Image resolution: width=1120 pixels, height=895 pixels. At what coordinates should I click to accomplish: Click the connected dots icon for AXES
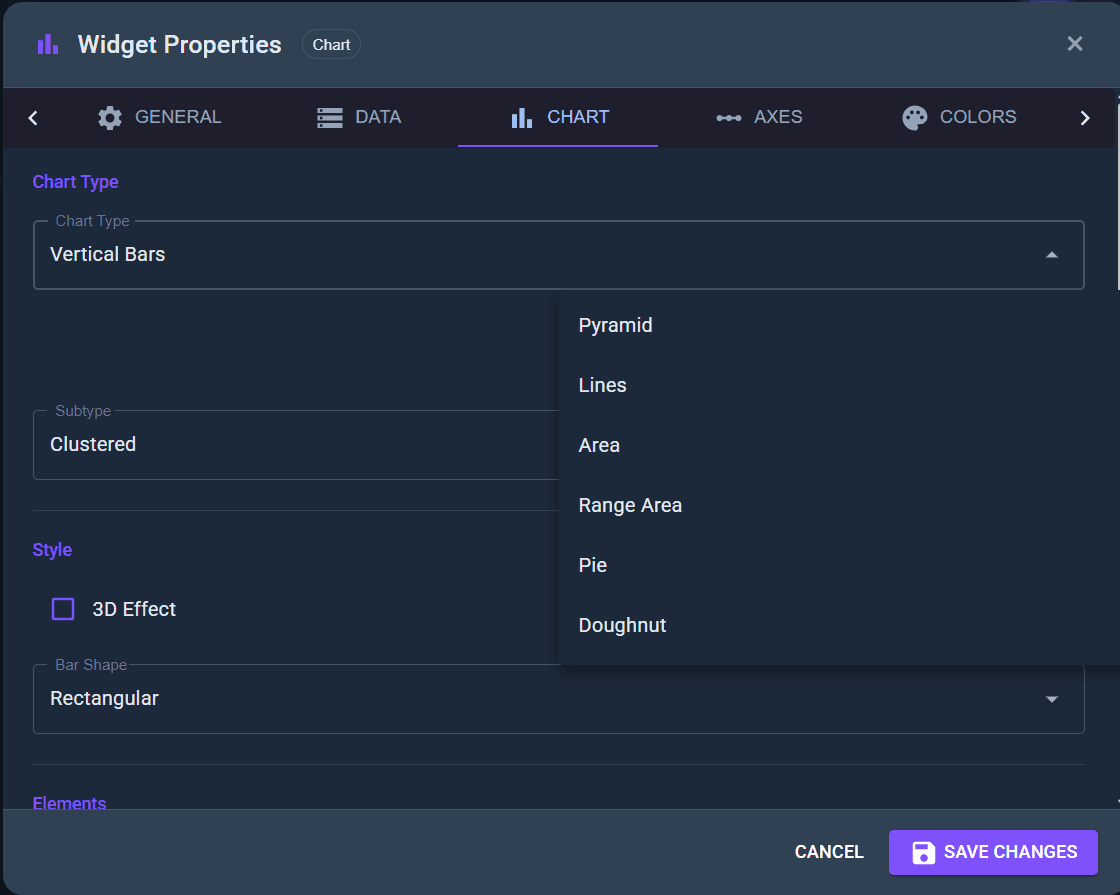click(x=729, y=117)
